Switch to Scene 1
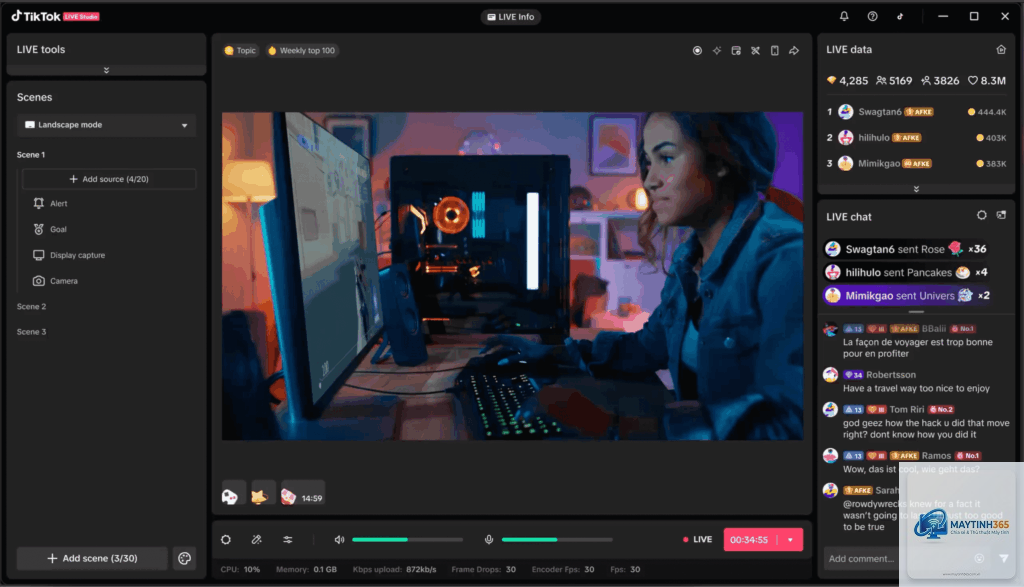 click(31, 155)
